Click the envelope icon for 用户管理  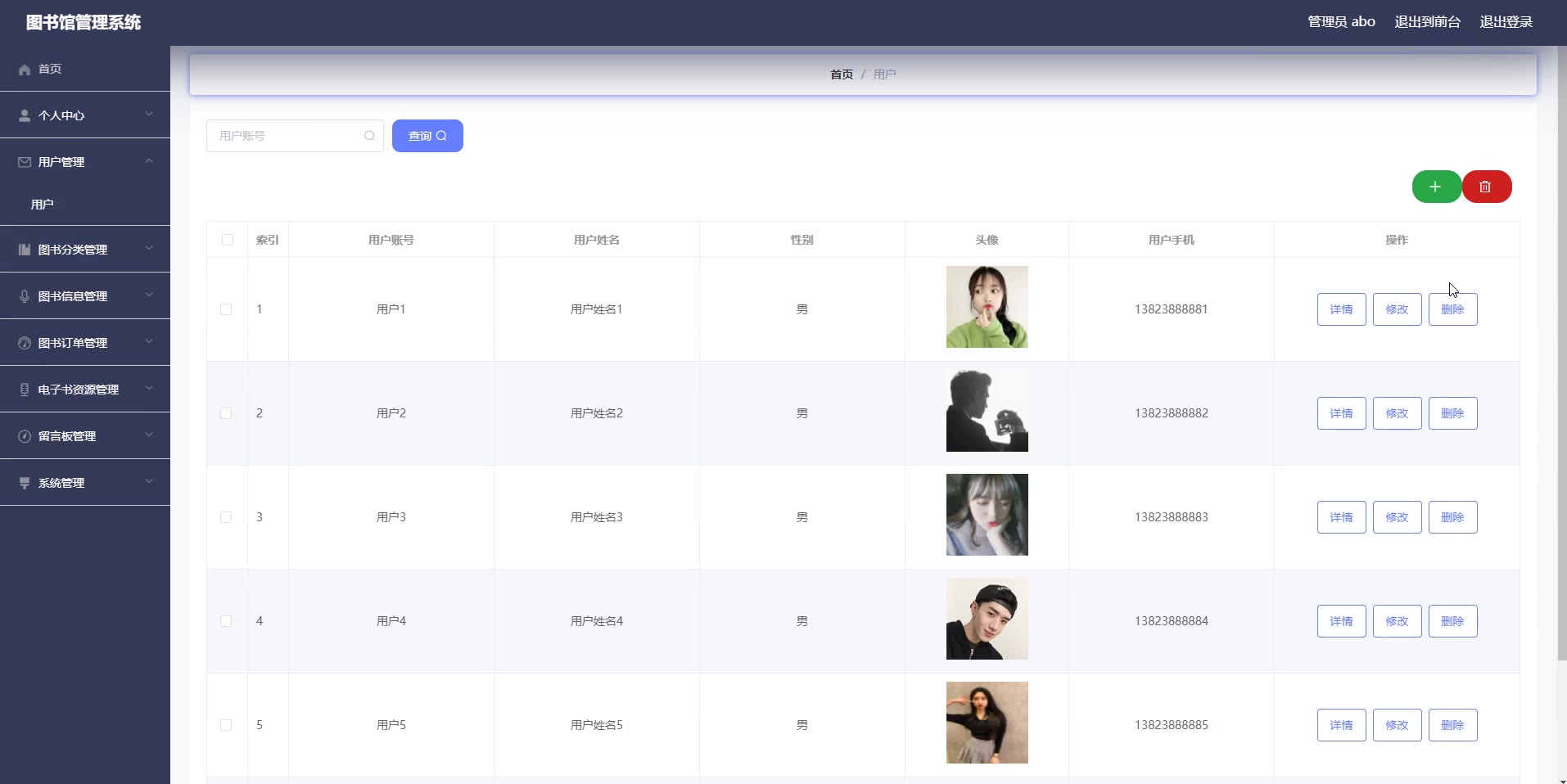click(25, 162)
